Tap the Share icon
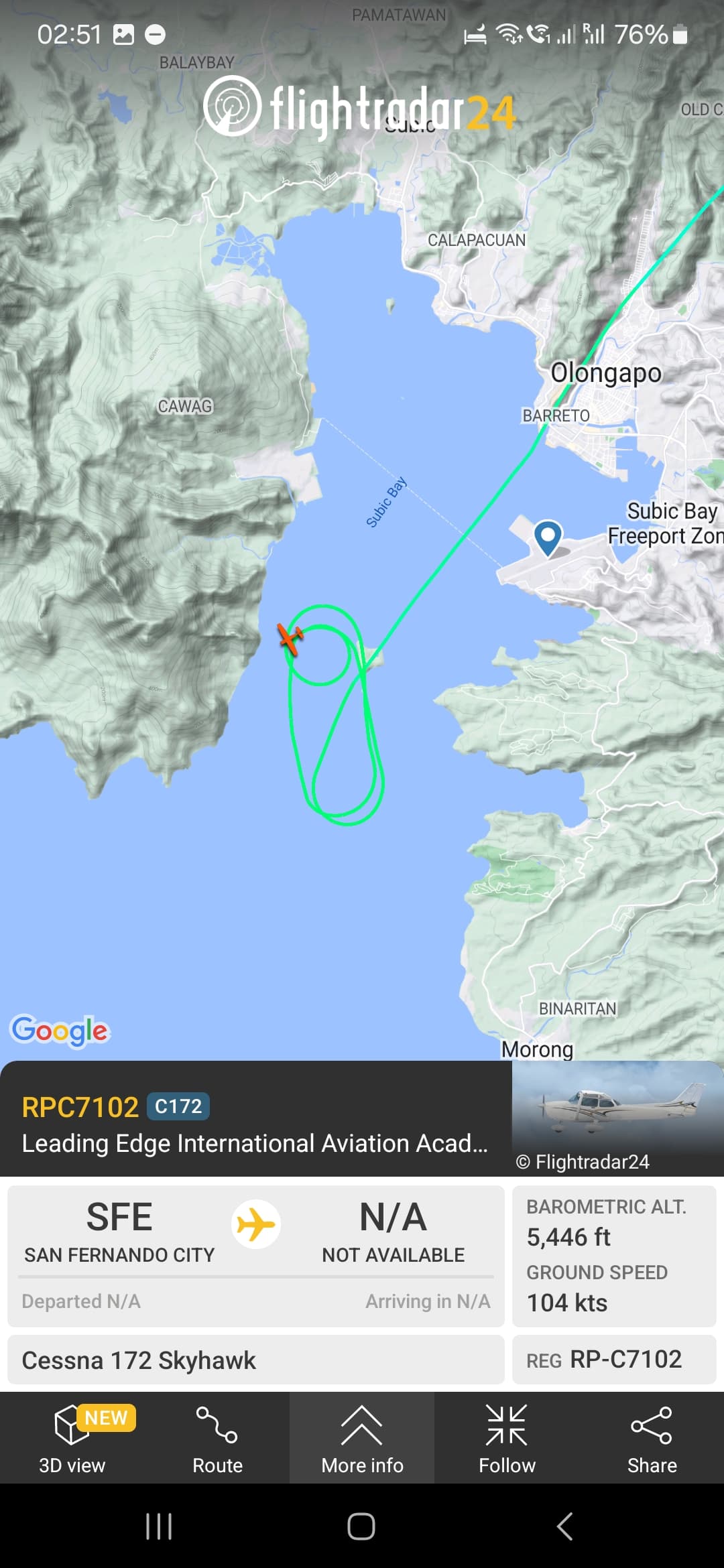Viewport: 724px width, 1568px height. [652, 1425]
